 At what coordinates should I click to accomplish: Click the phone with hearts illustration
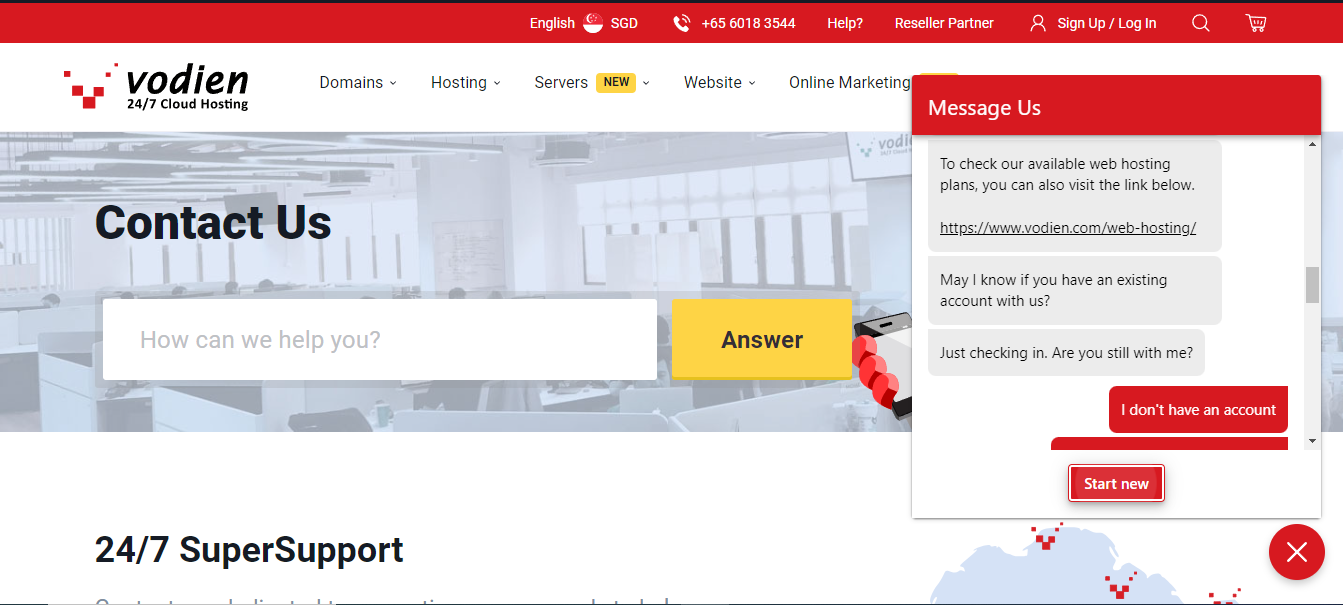coord(882,365)
